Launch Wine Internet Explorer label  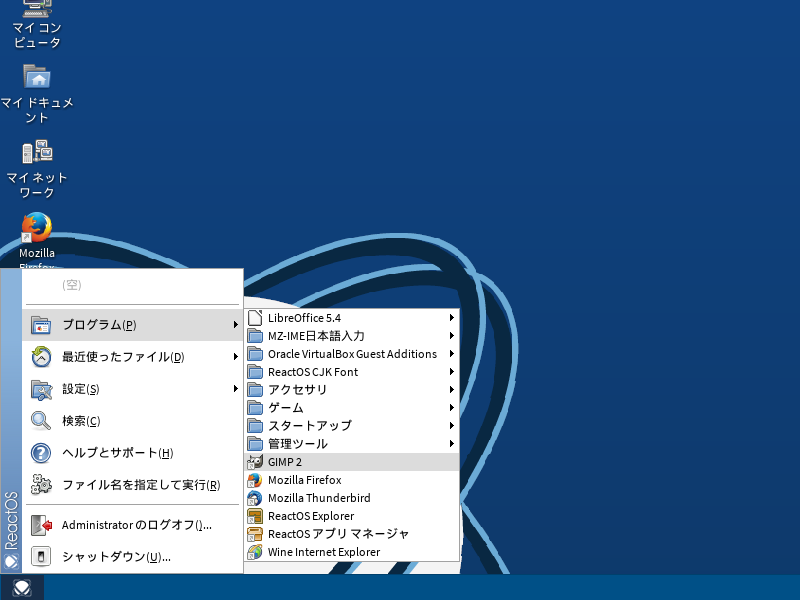coord(324,552)
